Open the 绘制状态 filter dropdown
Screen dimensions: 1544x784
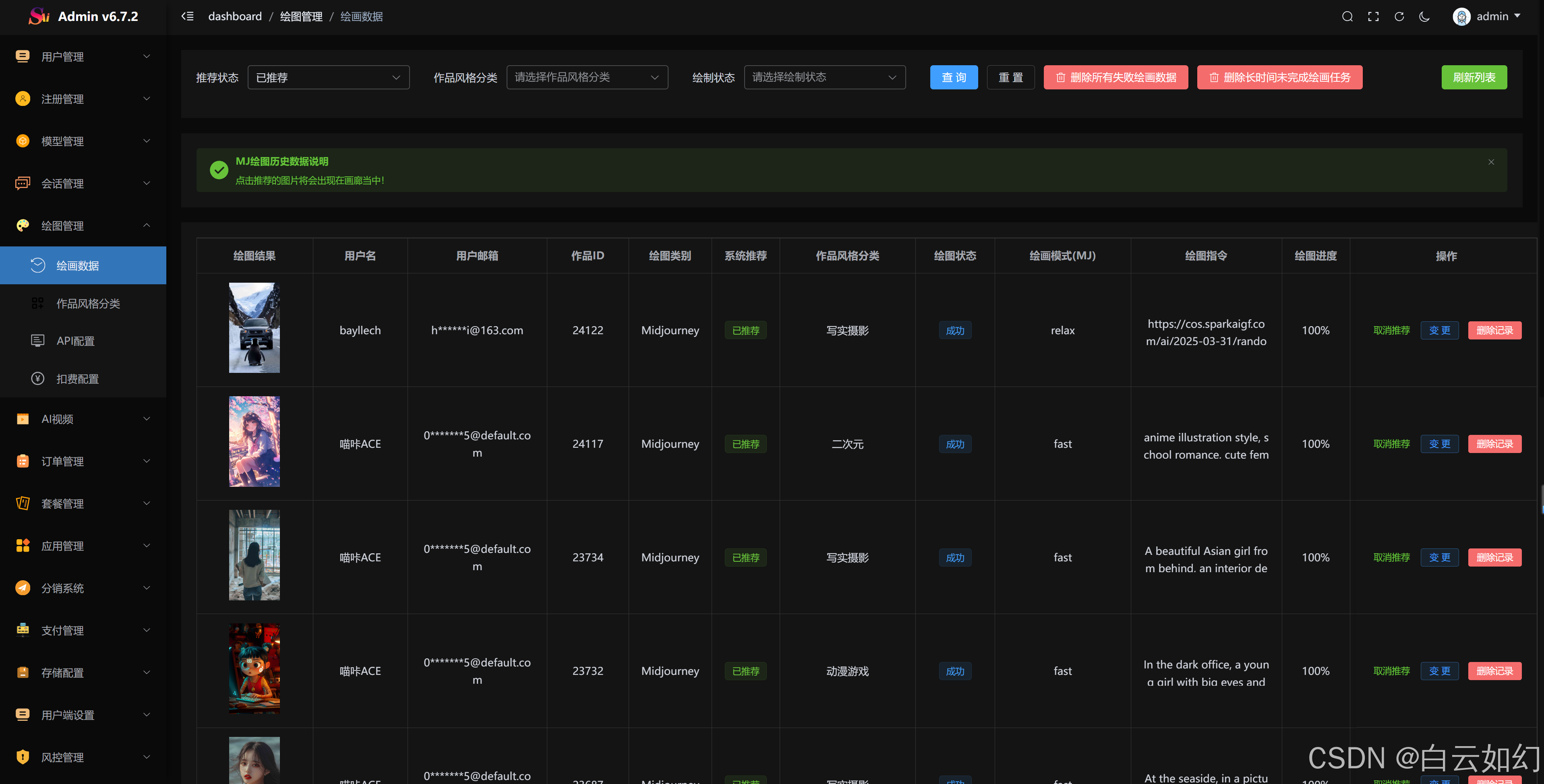pos(824,77)
